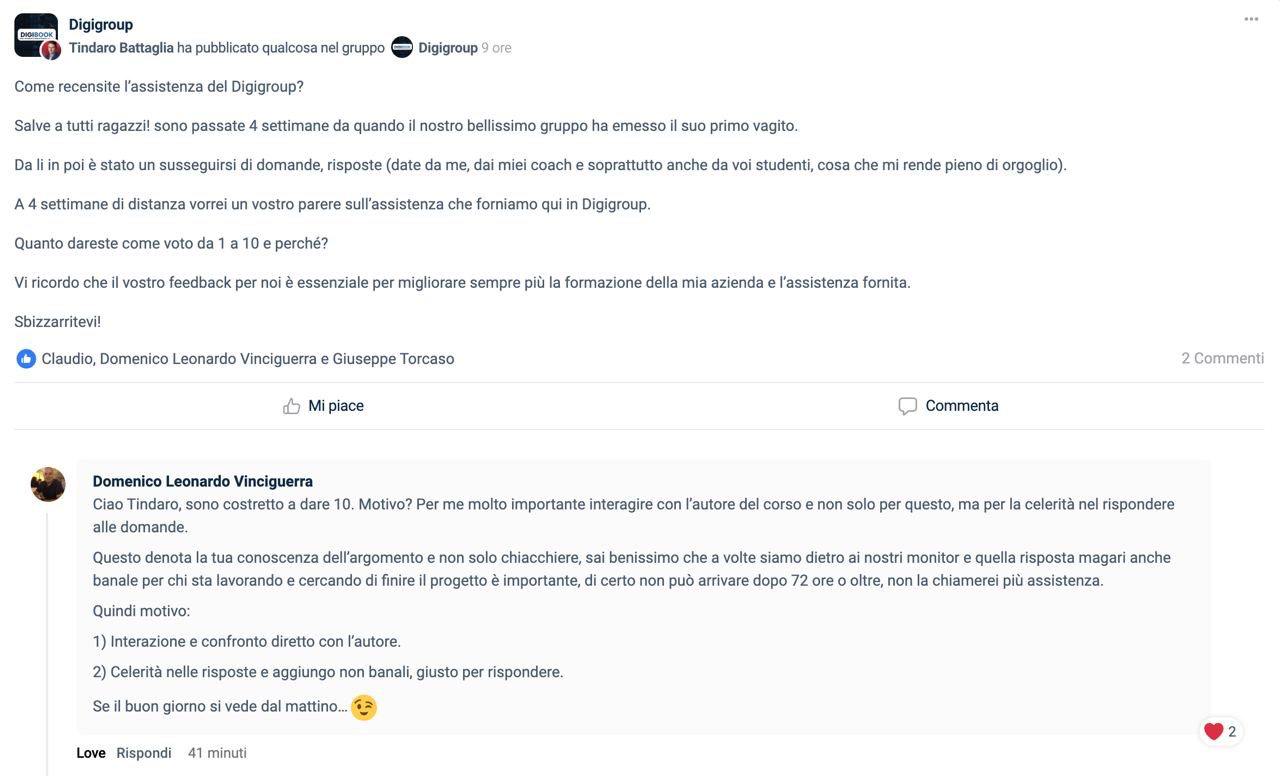
Task: Click the heart reaction count on comment
Action: [1220, 732]
